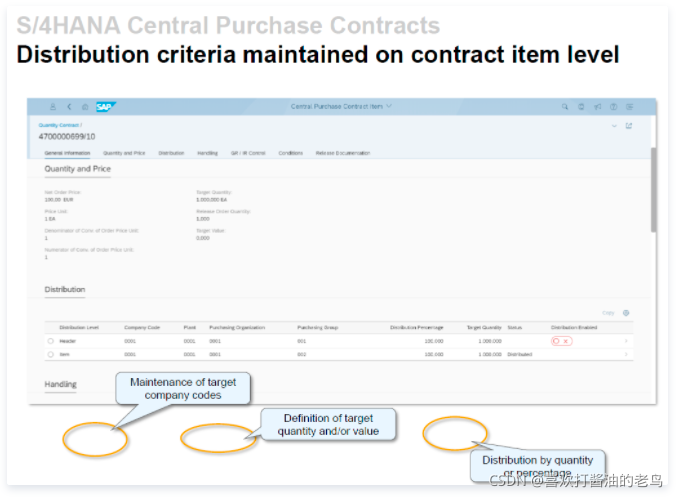Click the Purchasing Organization column header
The height and width of the screenshot is (497, 678).
click(x=237, y=327)
